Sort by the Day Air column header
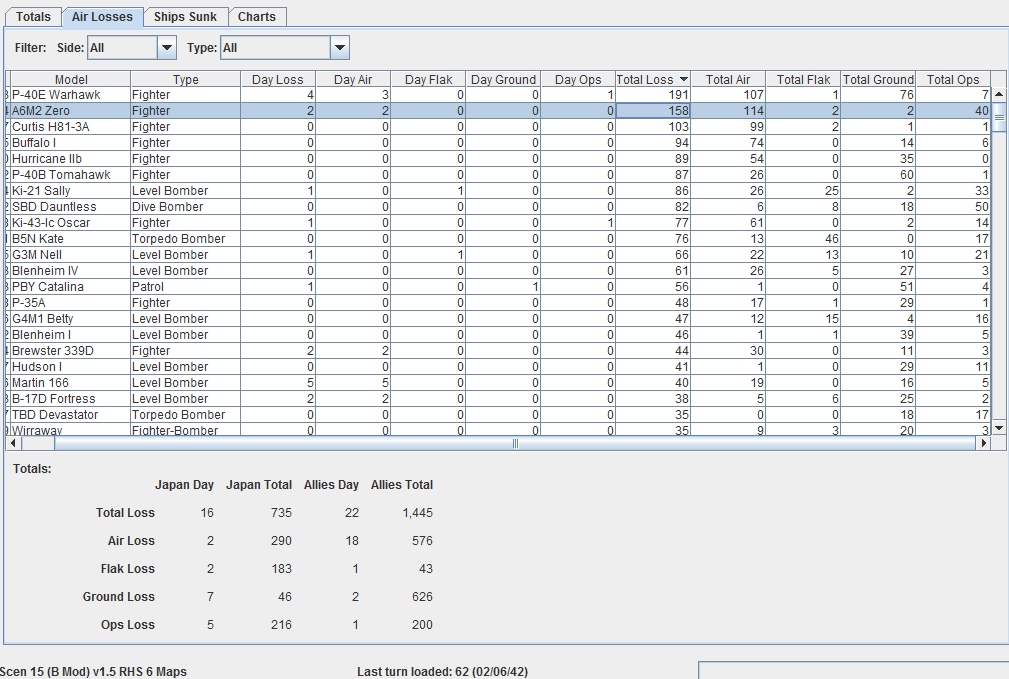This screenshot has width=1009, height=679. pyautogui.click(x=353, y=79)
